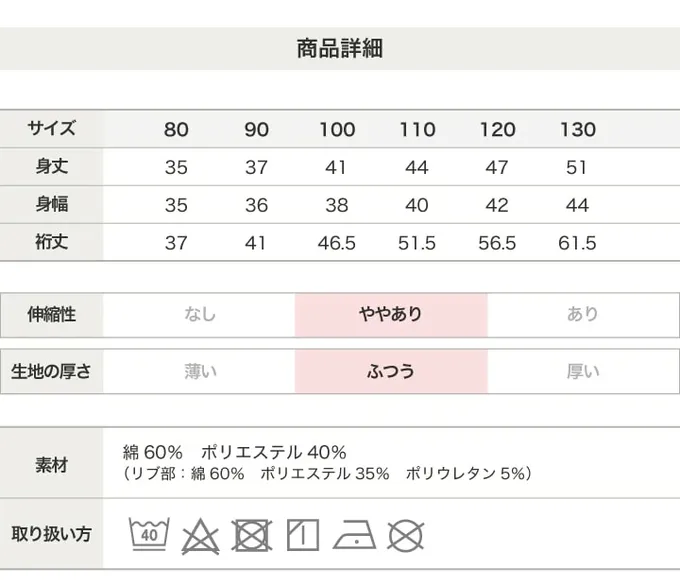
Task: Choose 厚い fabric thickness
Action: point(582,372)
